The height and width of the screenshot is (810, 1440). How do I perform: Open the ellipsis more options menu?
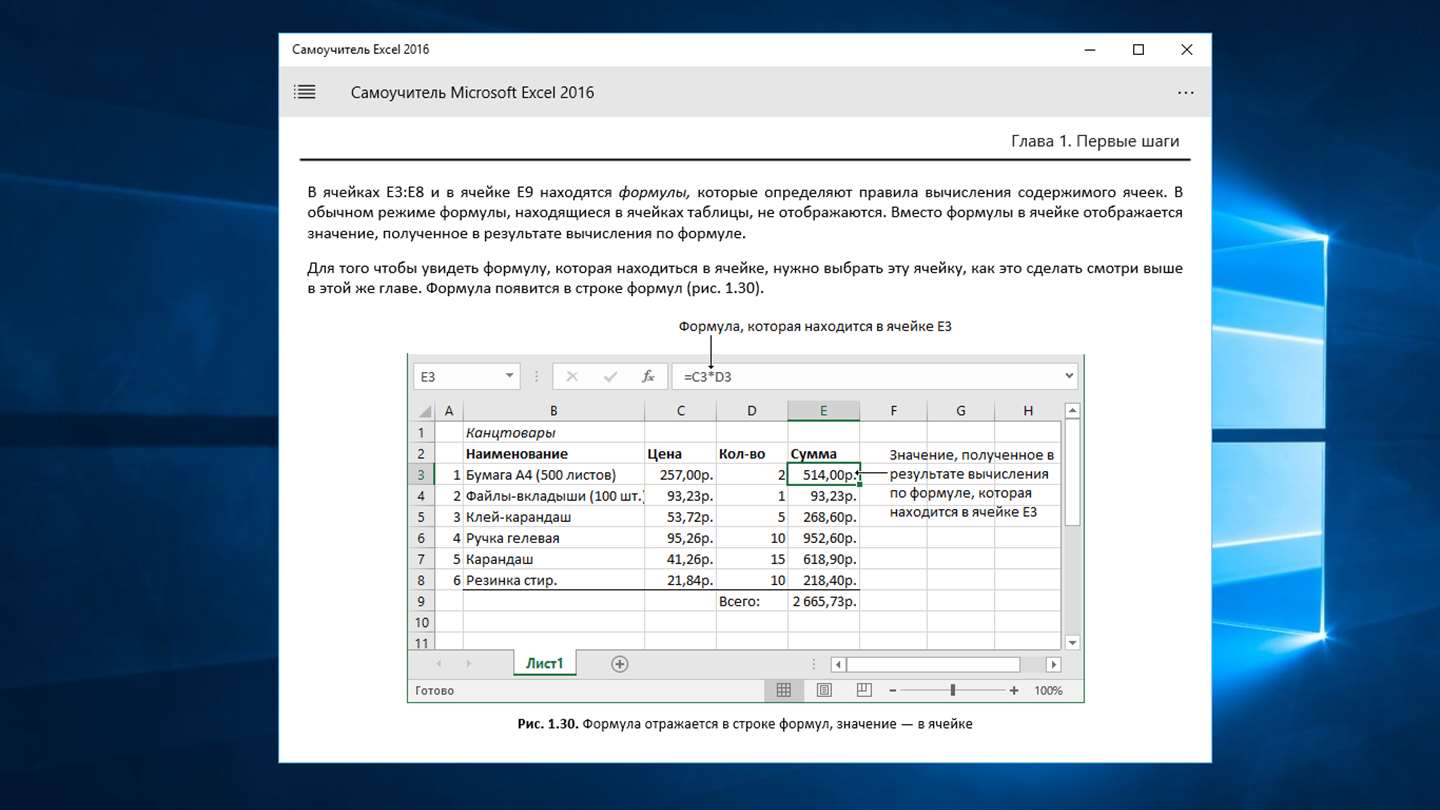tap(1185, 92)
